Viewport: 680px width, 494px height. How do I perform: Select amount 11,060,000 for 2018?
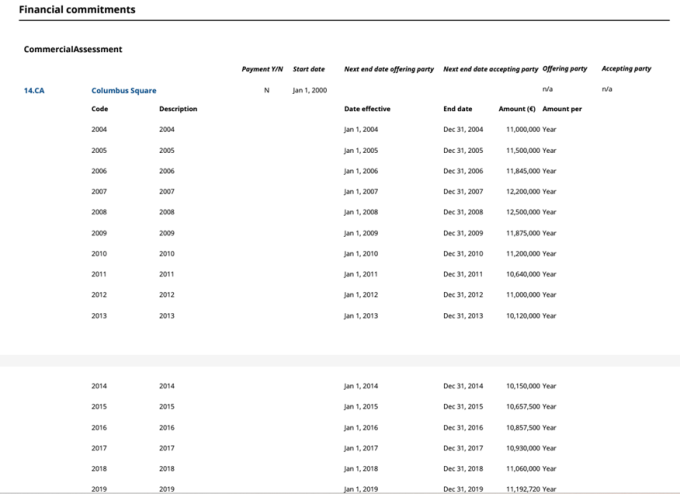click(x=523, y=468)
